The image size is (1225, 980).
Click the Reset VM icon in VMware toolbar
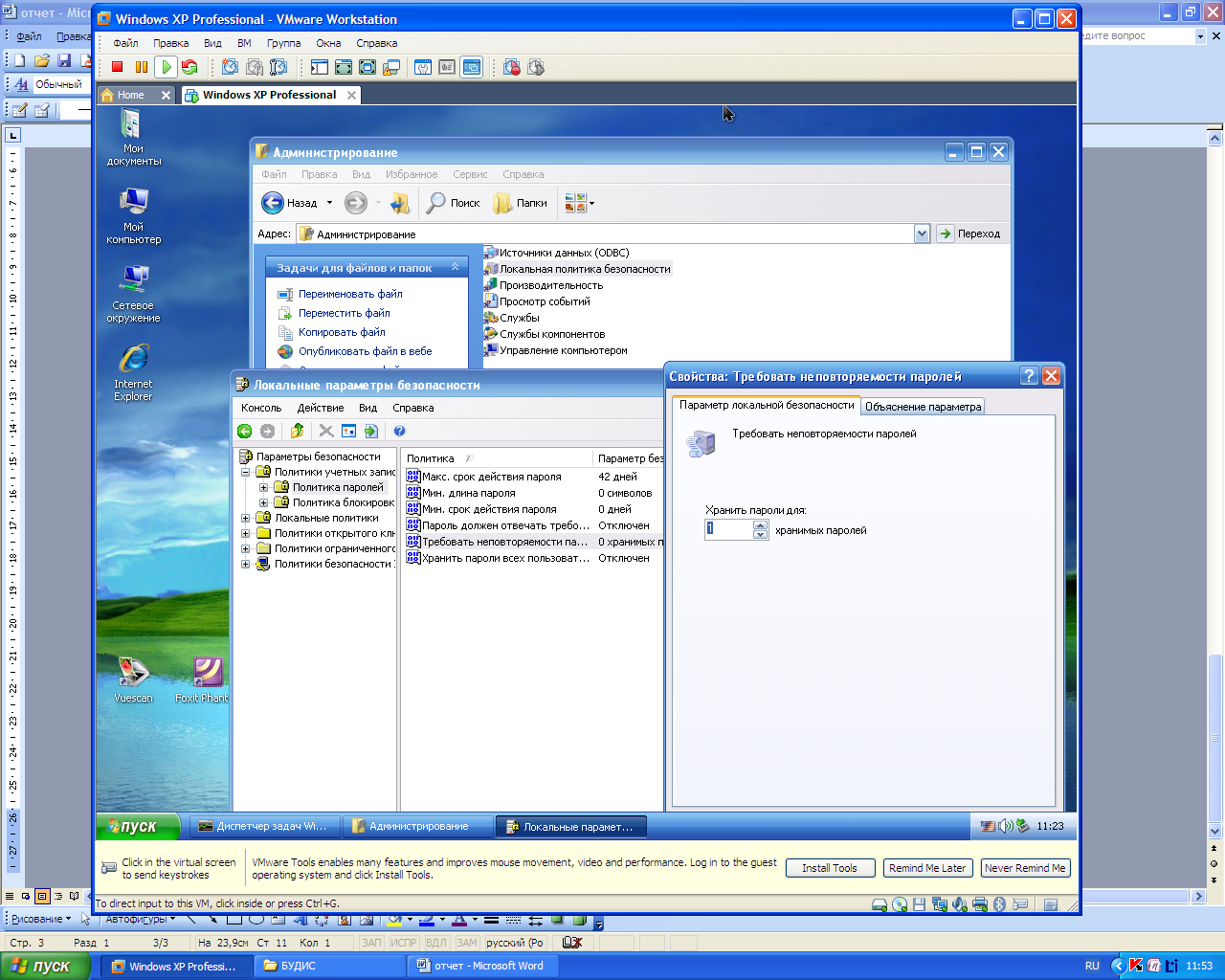[x=189, y=67]
